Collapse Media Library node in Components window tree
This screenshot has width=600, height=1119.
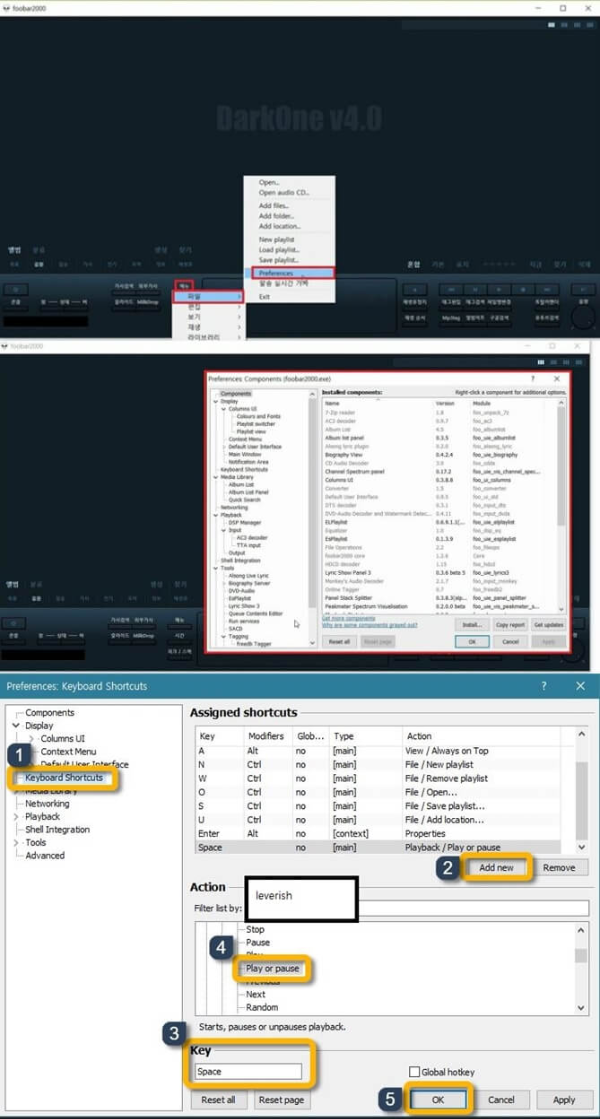(215, 477)
